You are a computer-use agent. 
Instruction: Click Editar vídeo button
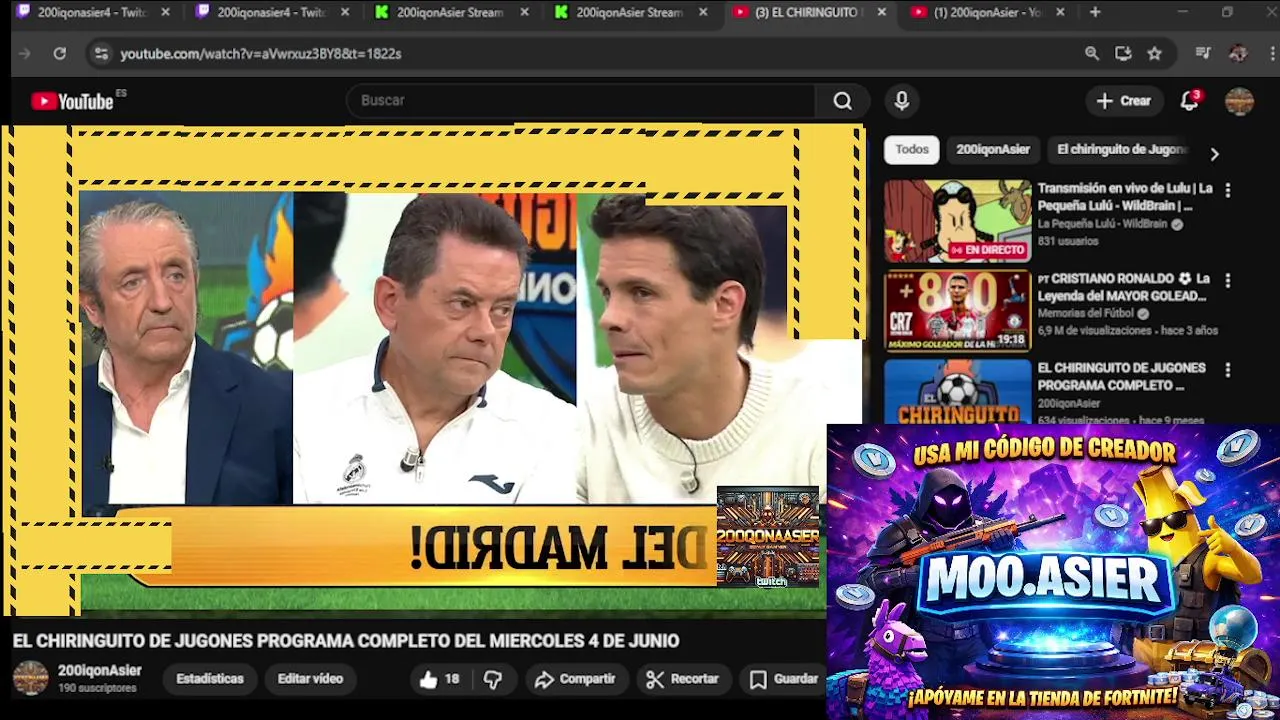coord(310,679)
